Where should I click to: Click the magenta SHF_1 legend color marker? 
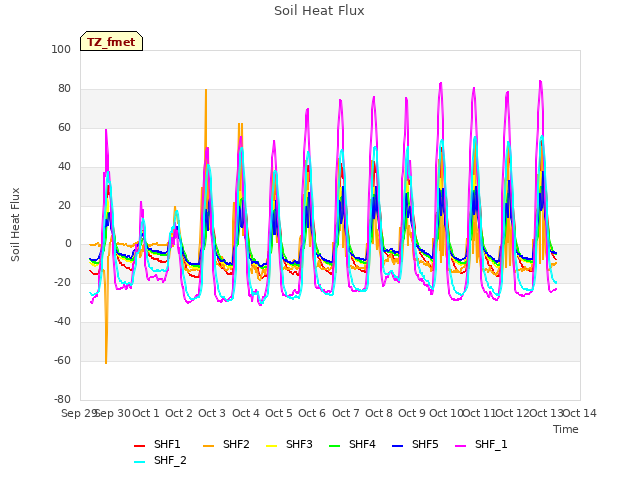[x=460, y=446]
